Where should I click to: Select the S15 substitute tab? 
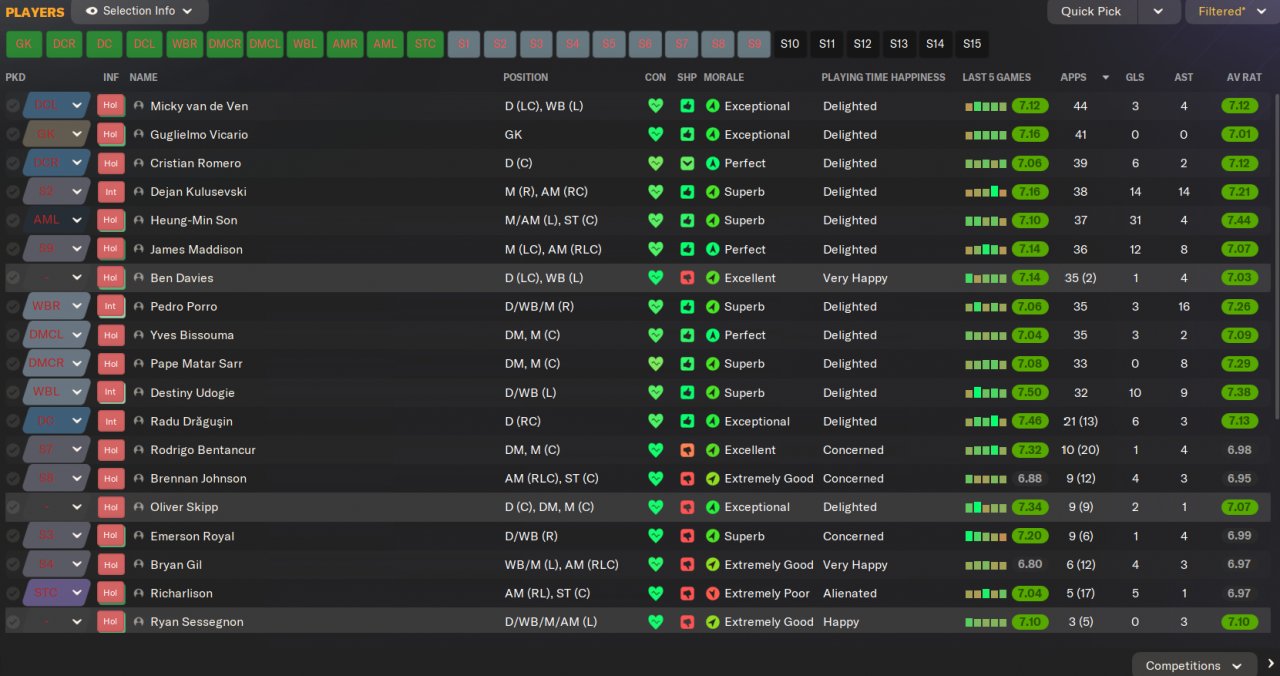[x=971, y=44]
